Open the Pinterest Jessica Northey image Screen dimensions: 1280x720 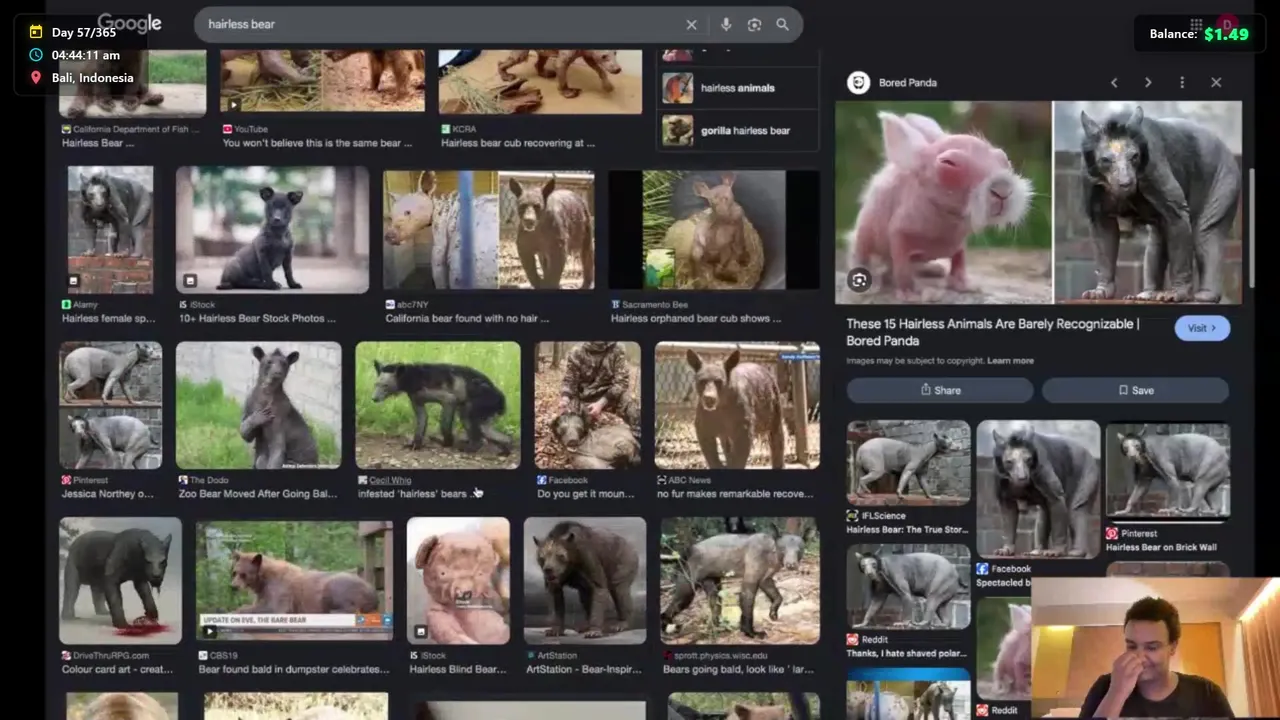click(x=110, y=405)
